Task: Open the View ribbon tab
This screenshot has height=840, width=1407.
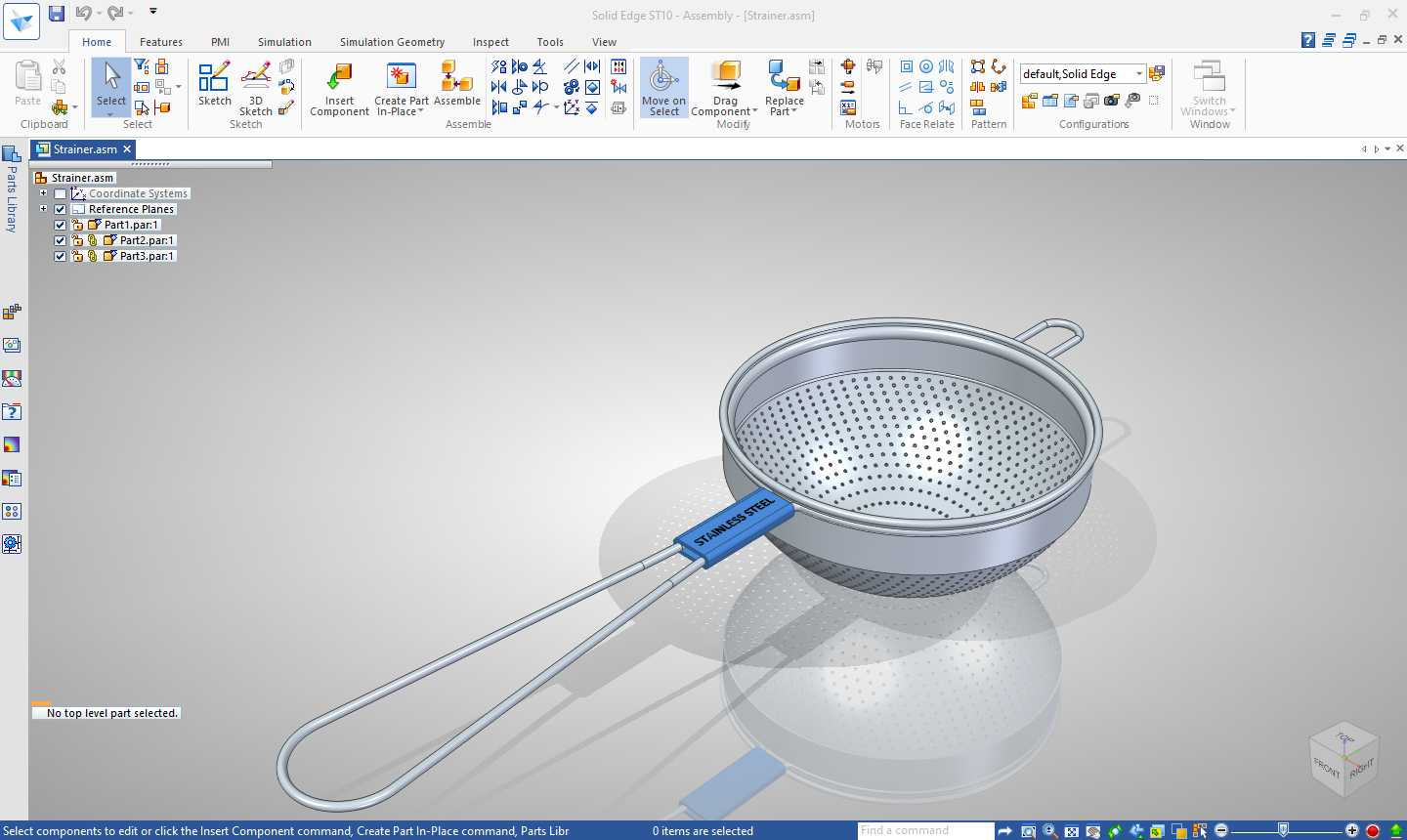Action: point(604,42)
